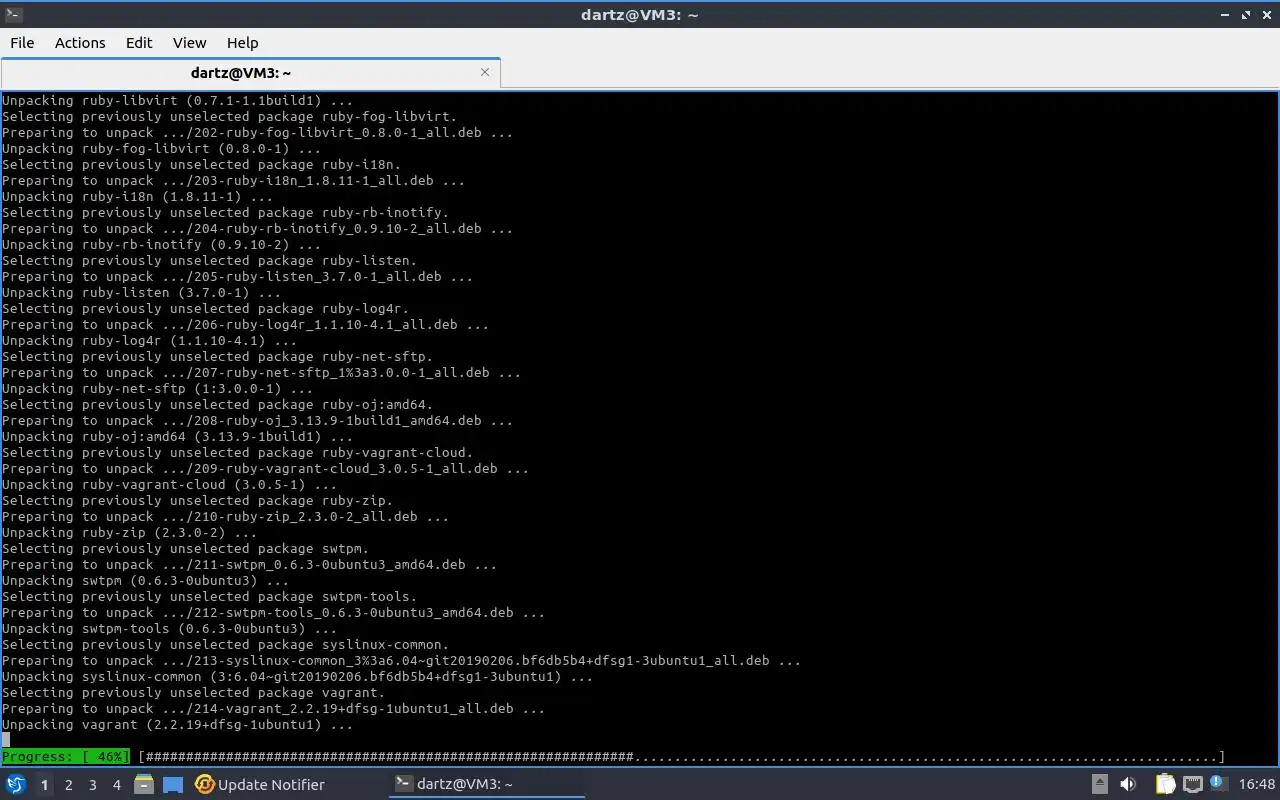Open the Help menu
This screenshot has width=1280, height=800.
[242, 43]
